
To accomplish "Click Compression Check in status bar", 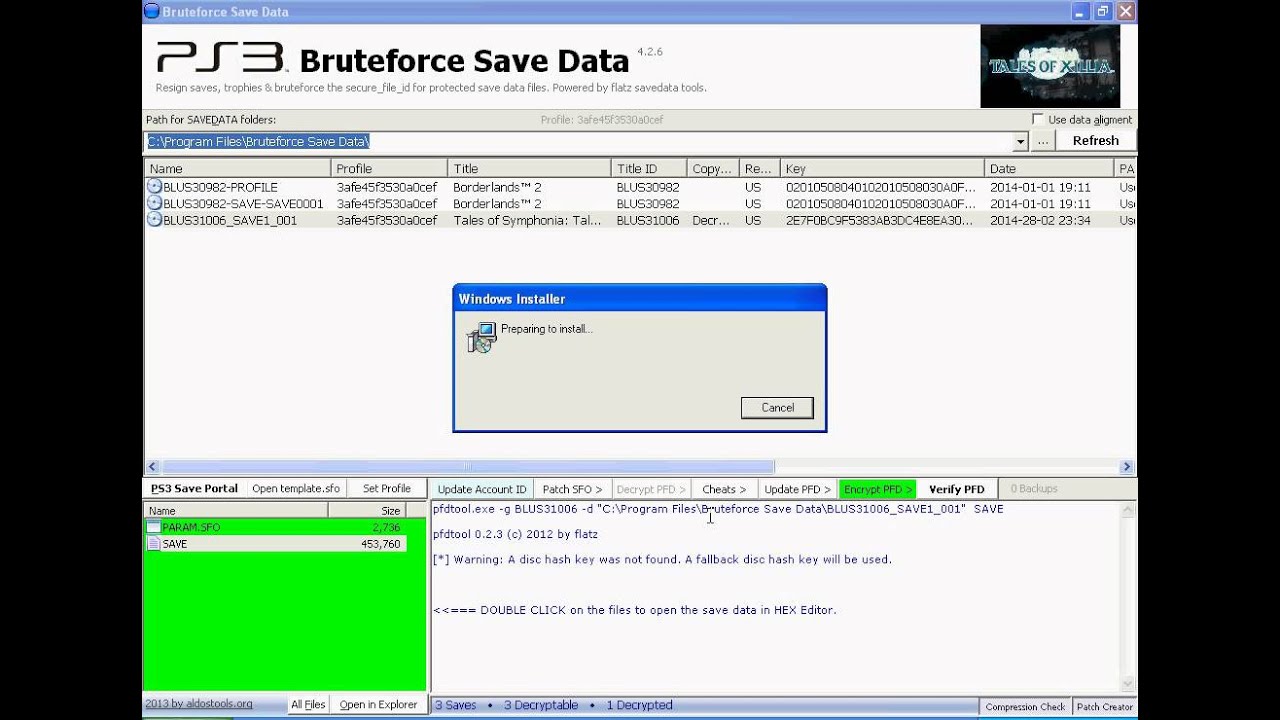I will click(1025, 706).
